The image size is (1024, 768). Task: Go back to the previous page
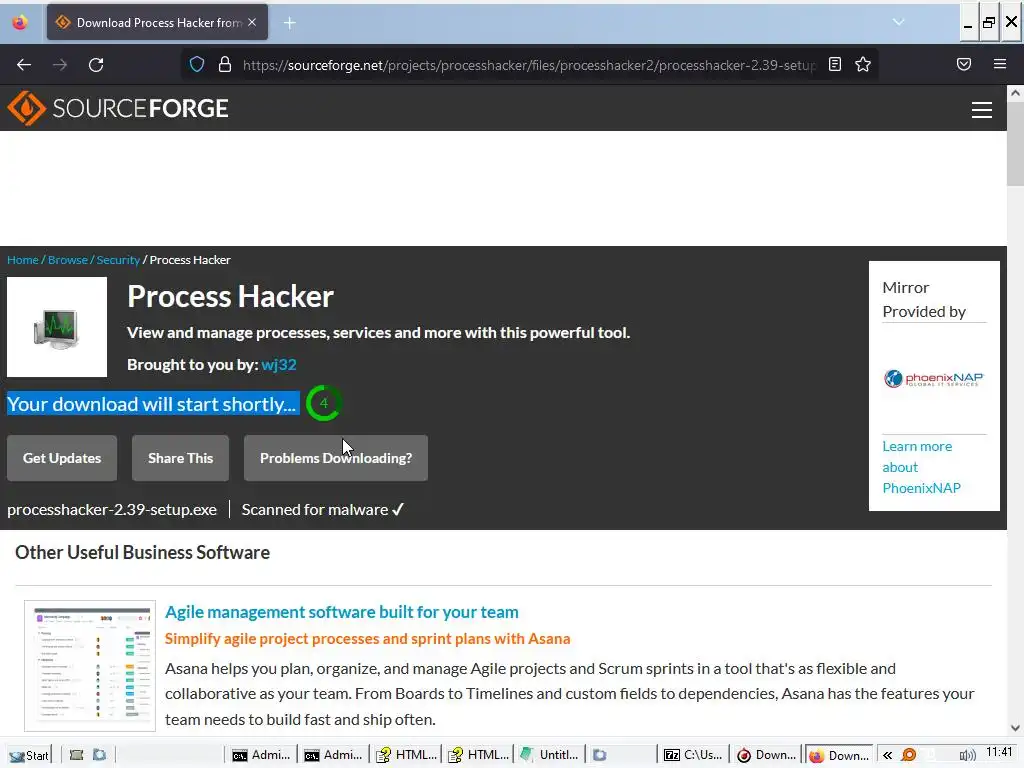click(x=24, y=65)
